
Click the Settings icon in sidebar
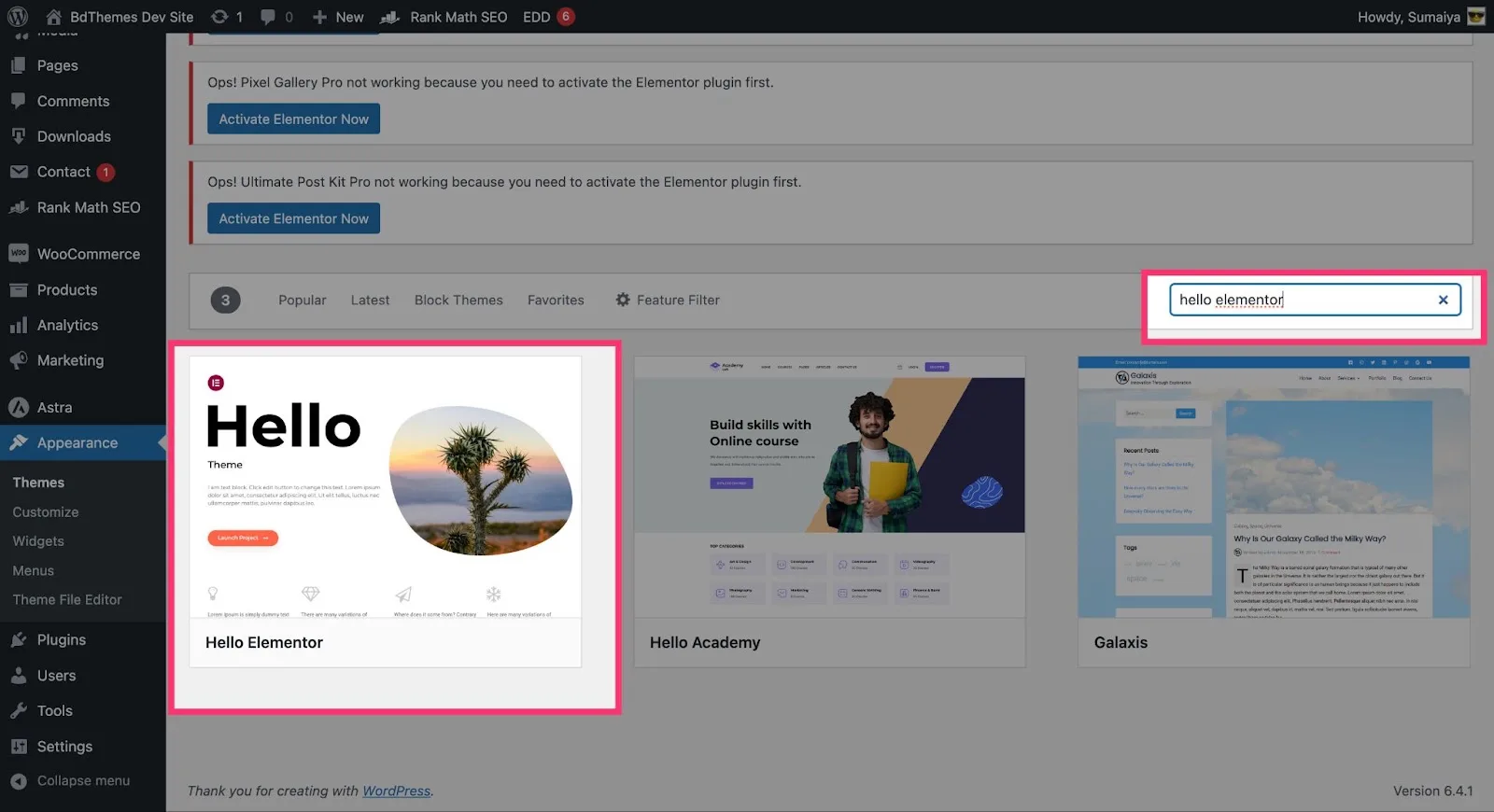click(x=19, y=746)
